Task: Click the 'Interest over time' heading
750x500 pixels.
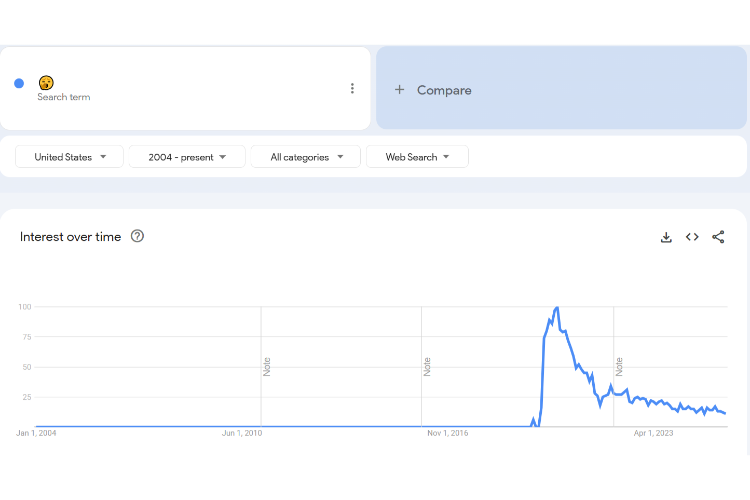Action: 70,237
